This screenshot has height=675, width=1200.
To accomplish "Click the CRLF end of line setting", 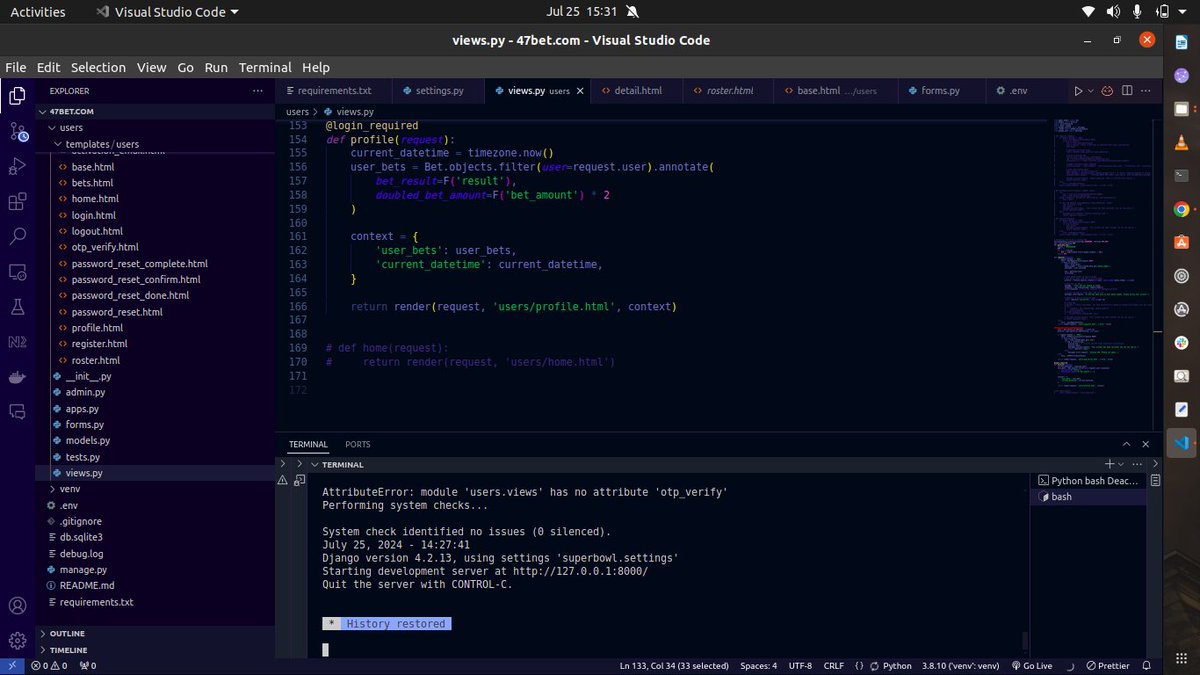I will tap(834, 665).
